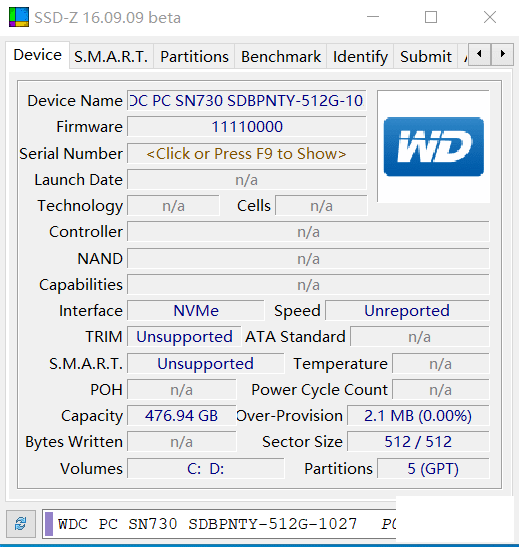Click the refresh device list icon

point(21,524)
